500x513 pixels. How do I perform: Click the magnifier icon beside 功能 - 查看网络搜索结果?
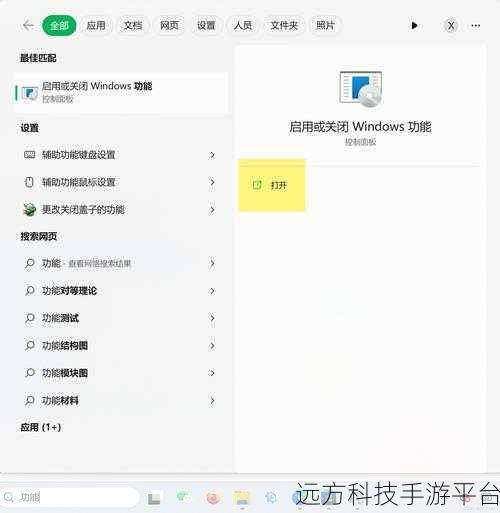tap(30, 263)
